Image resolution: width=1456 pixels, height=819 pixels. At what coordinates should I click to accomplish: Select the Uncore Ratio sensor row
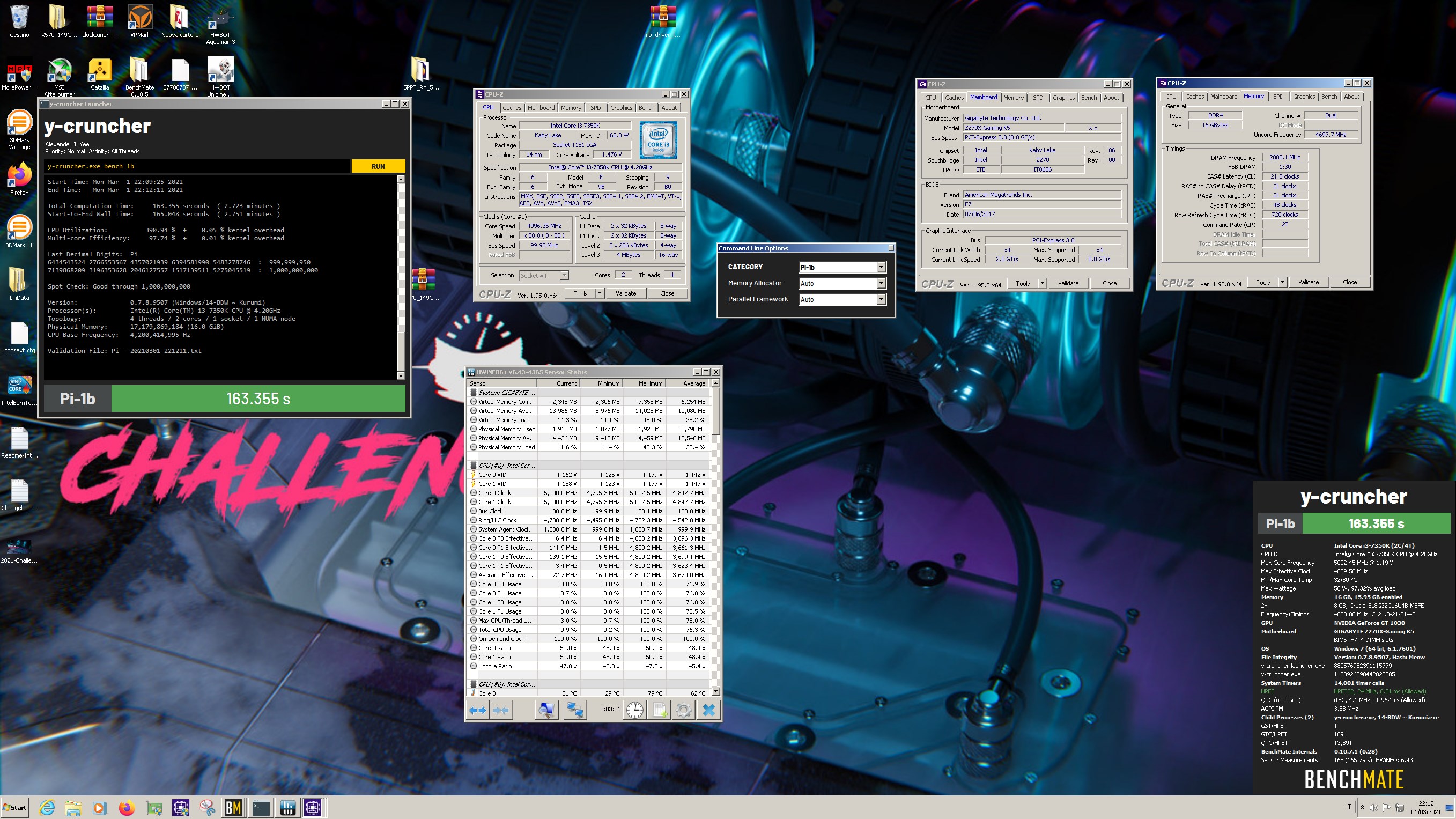(x=588, y=666)
